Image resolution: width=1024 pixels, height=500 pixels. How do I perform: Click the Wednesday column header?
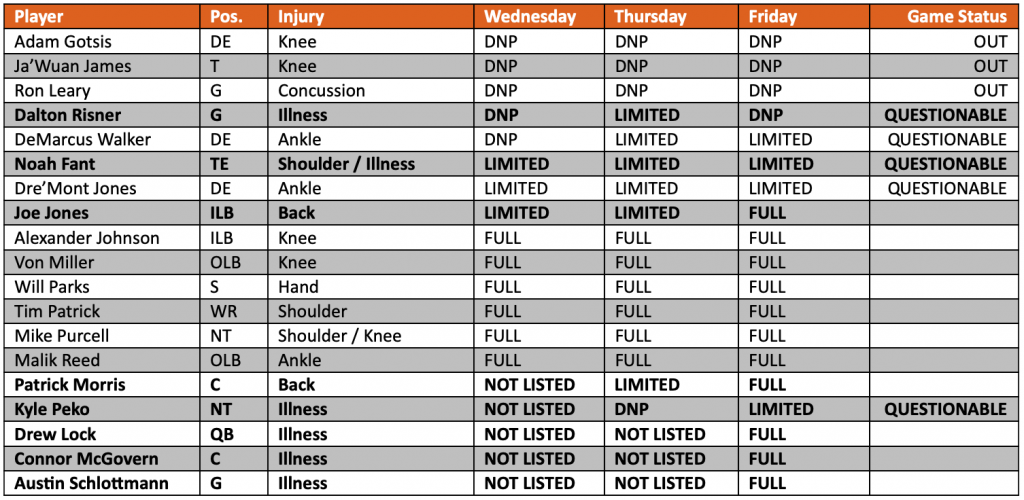[x=530, y=17]
